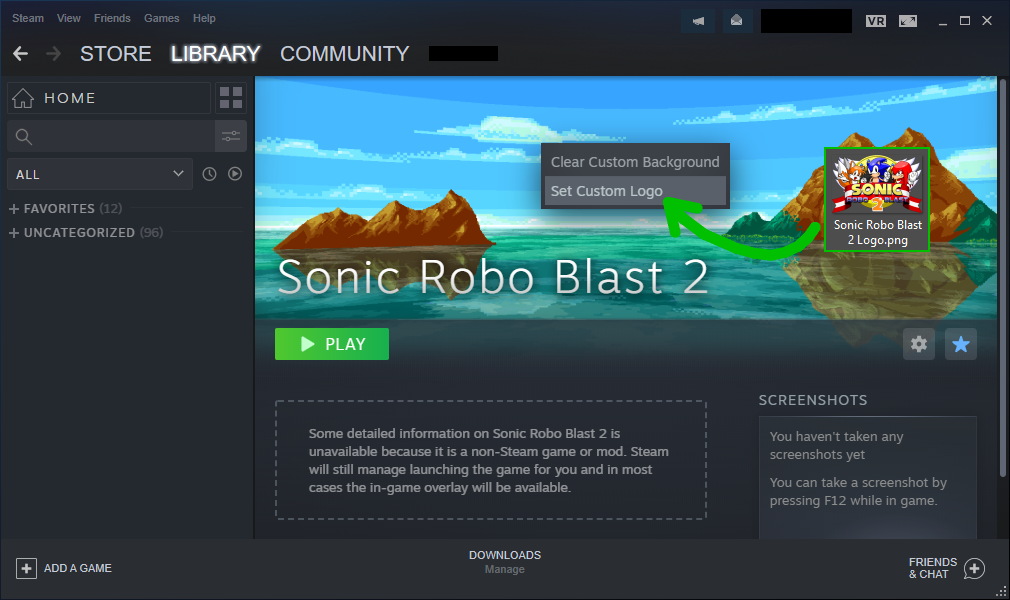
Task: Open the Friends menu
Action: pyautogui.click(x=112, y=18)
